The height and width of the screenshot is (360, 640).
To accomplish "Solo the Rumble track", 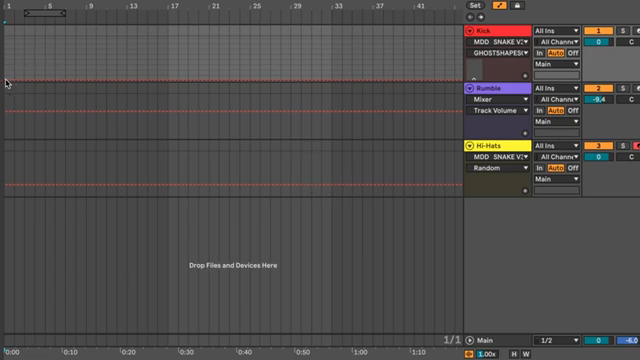I will [623, 88].
